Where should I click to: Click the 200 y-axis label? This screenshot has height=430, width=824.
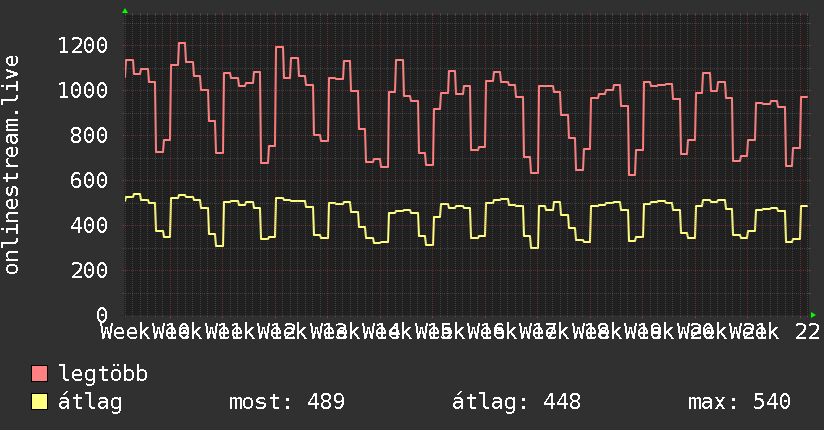pyautogui.click(x=89, y=270)
